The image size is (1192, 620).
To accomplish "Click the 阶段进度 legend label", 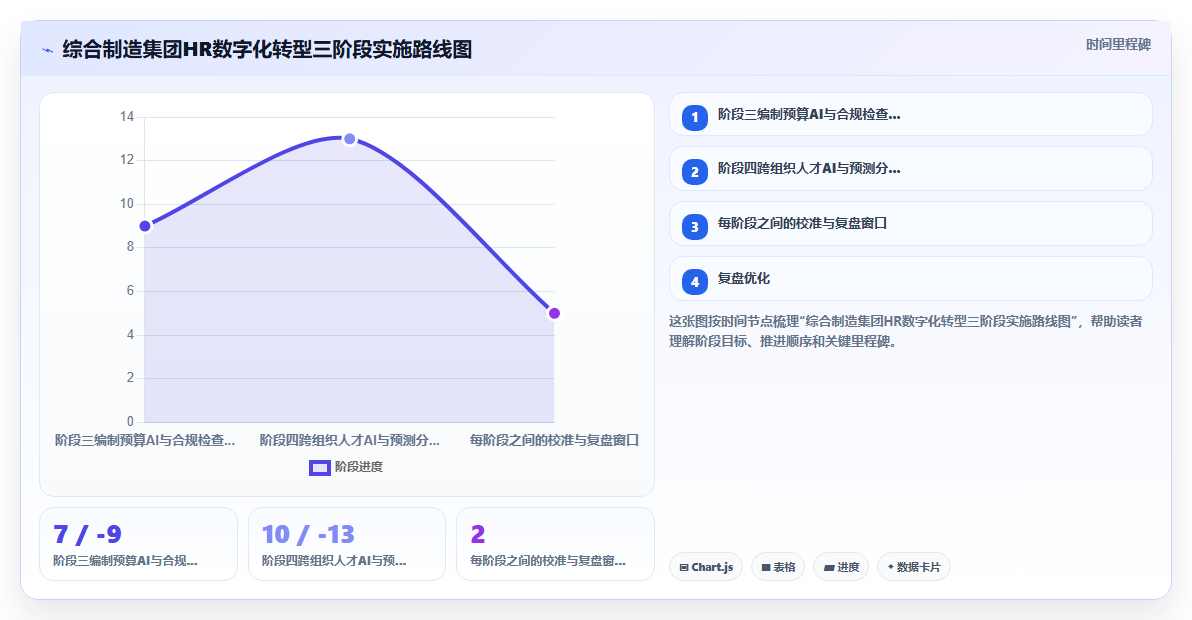I will [359, 467].
